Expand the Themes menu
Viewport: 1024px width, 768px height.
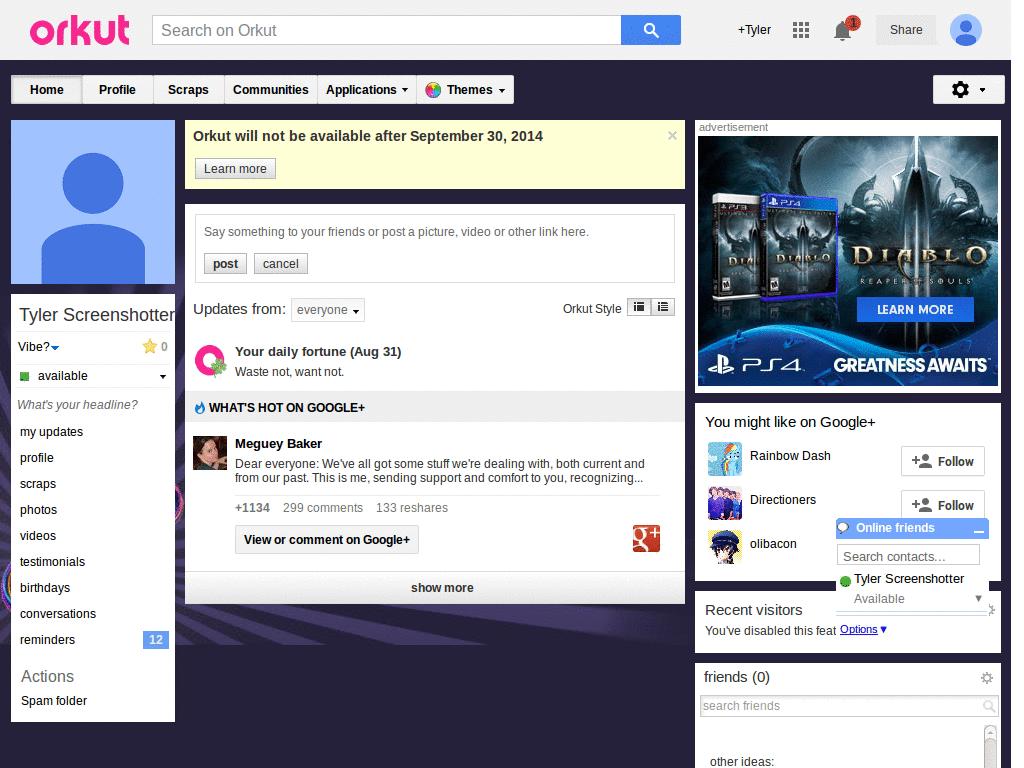(465, 89)
